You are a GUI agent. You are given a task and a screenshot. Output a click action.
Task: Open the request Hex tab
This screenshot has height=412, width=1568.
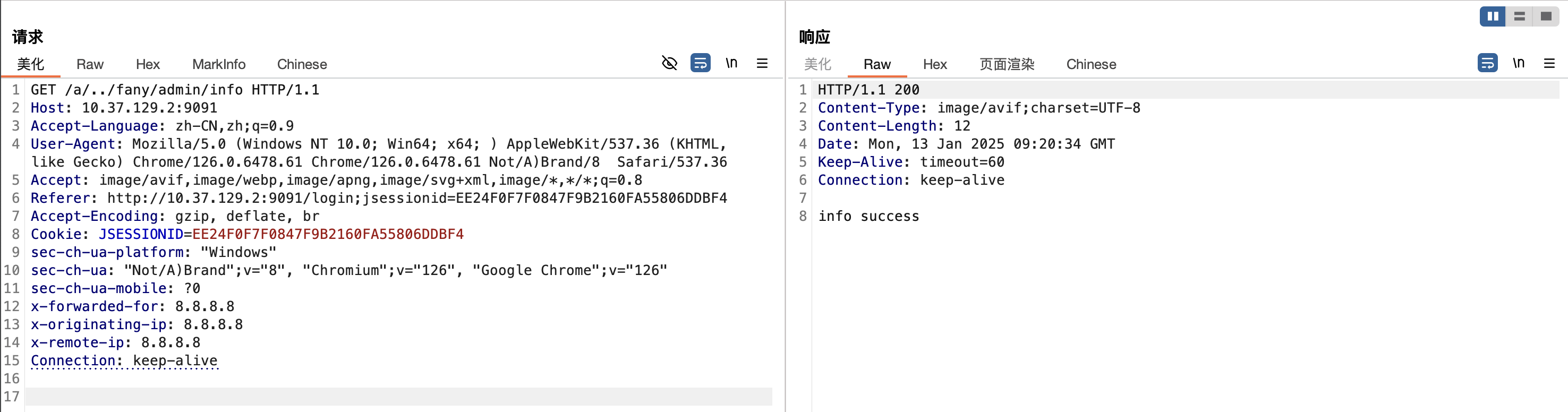click(147, 65)
